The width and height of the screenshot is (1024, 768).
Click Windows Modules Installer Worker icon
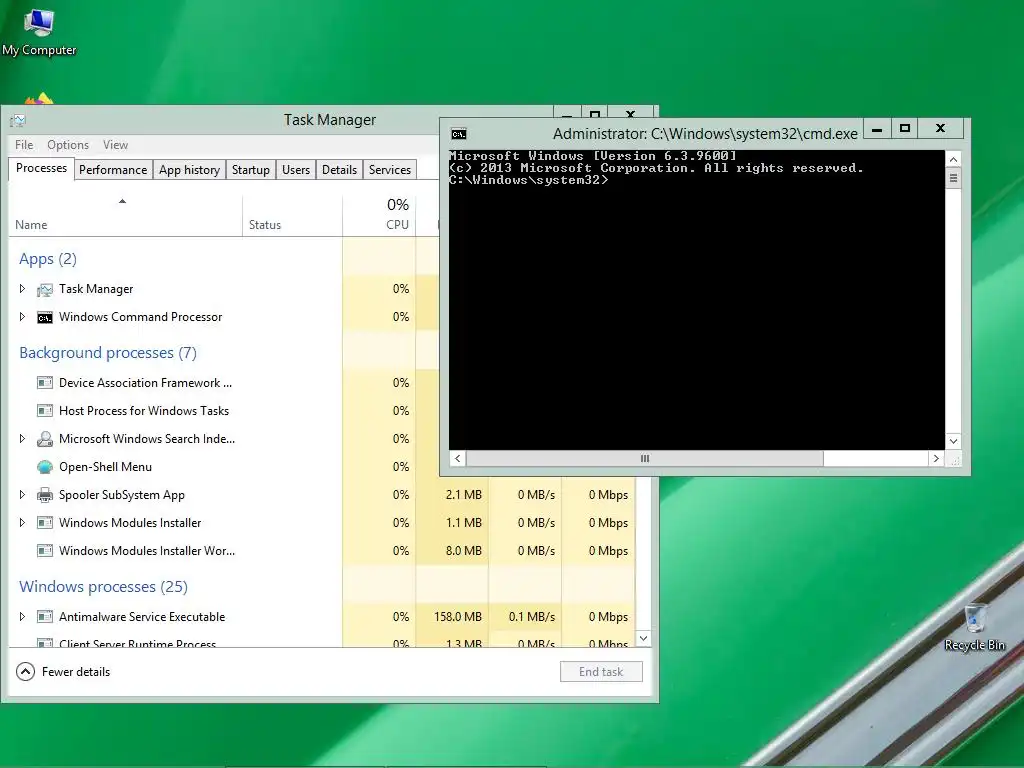tap(44, 551)
